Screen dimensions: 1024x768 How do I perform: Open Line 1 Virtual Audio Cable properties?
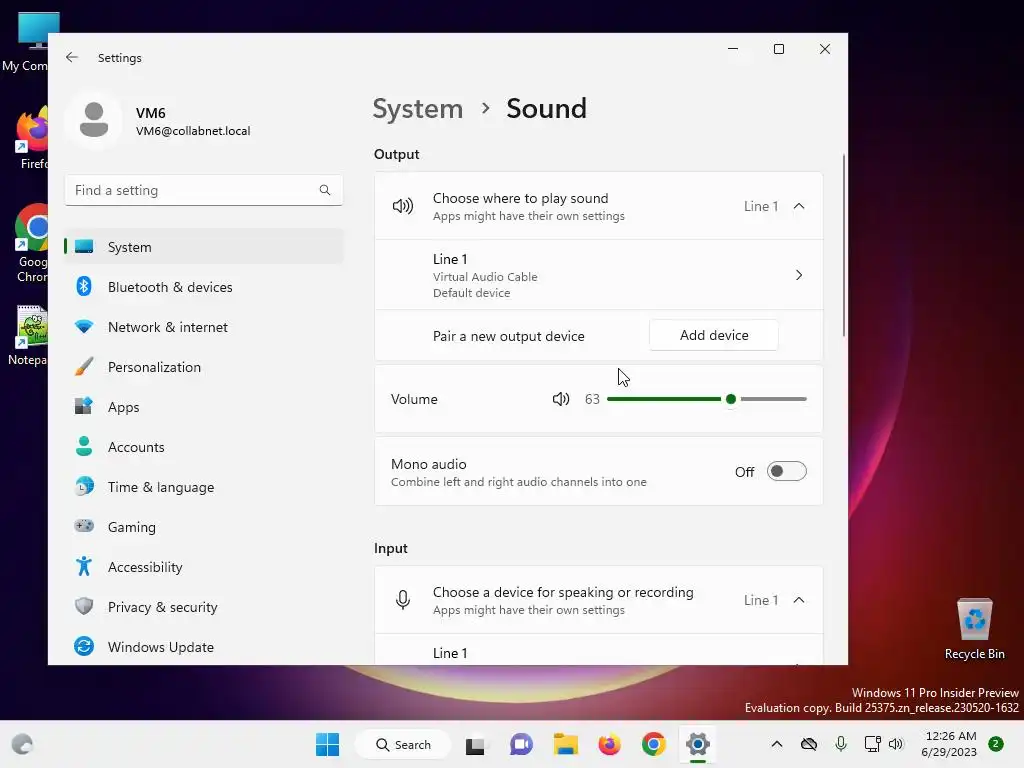(599, 275)
